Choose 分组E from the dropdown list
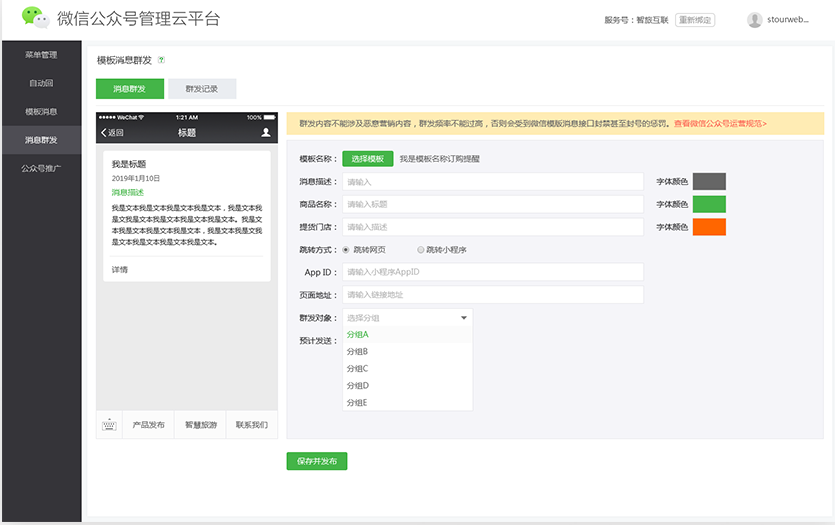This screenshot has height=525, width=835. pos(357,402)
